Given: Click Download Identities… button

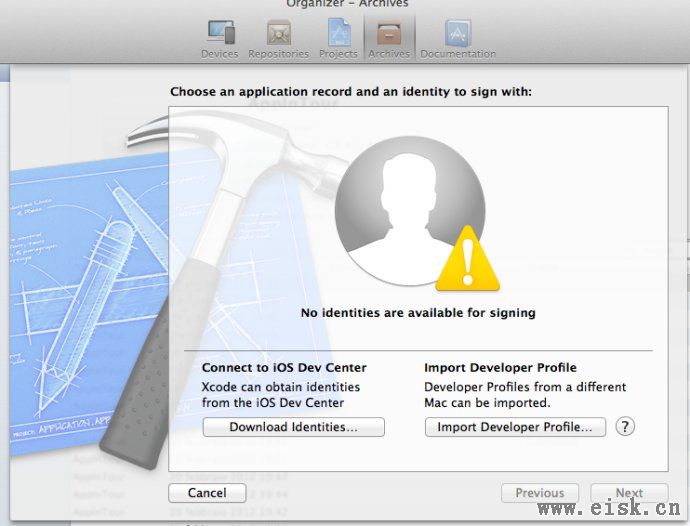Looking at the screenshot, I should [x=294, y=427].
